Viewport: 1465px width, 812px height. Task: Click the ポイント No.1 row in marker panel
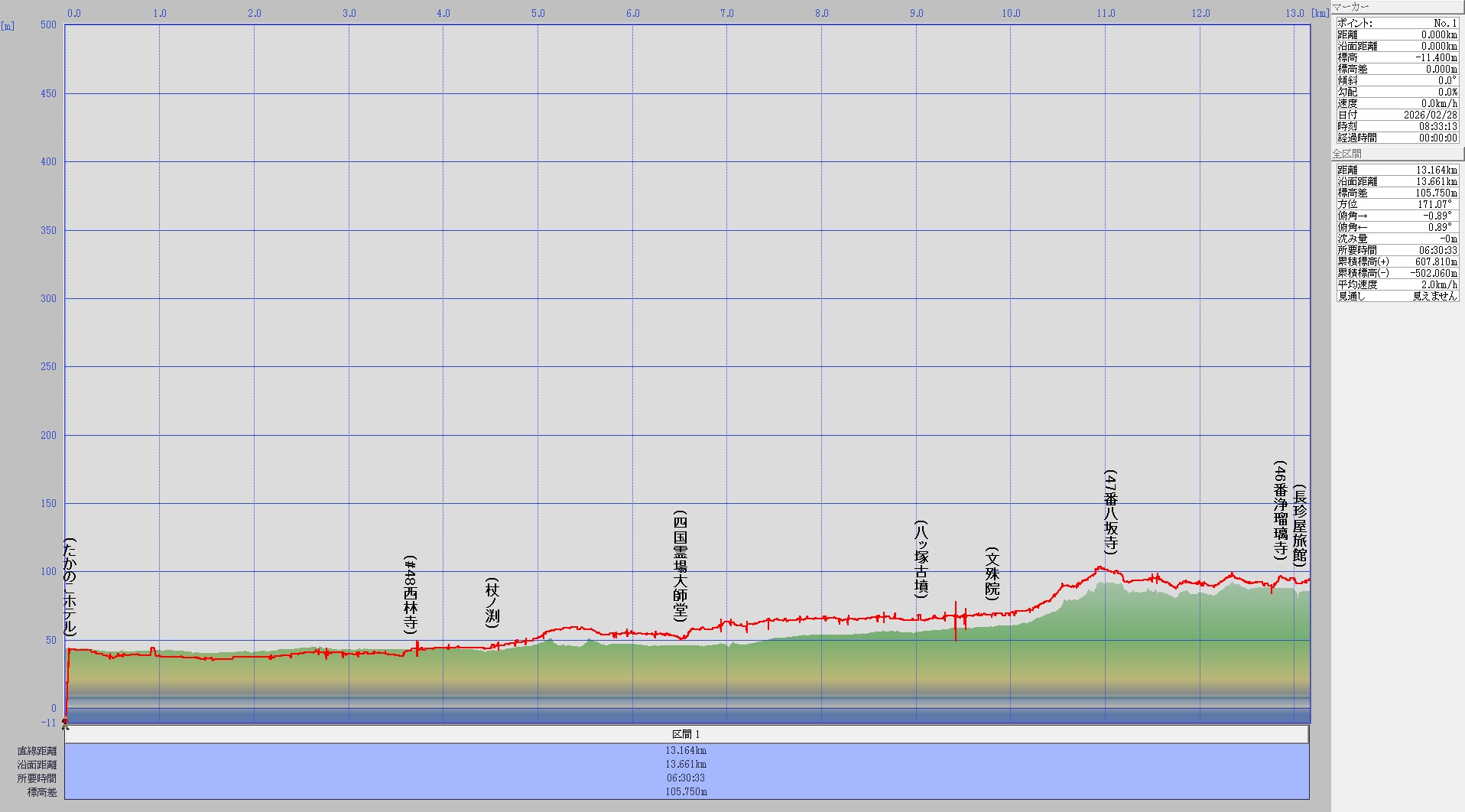(x=1397, y=23)
